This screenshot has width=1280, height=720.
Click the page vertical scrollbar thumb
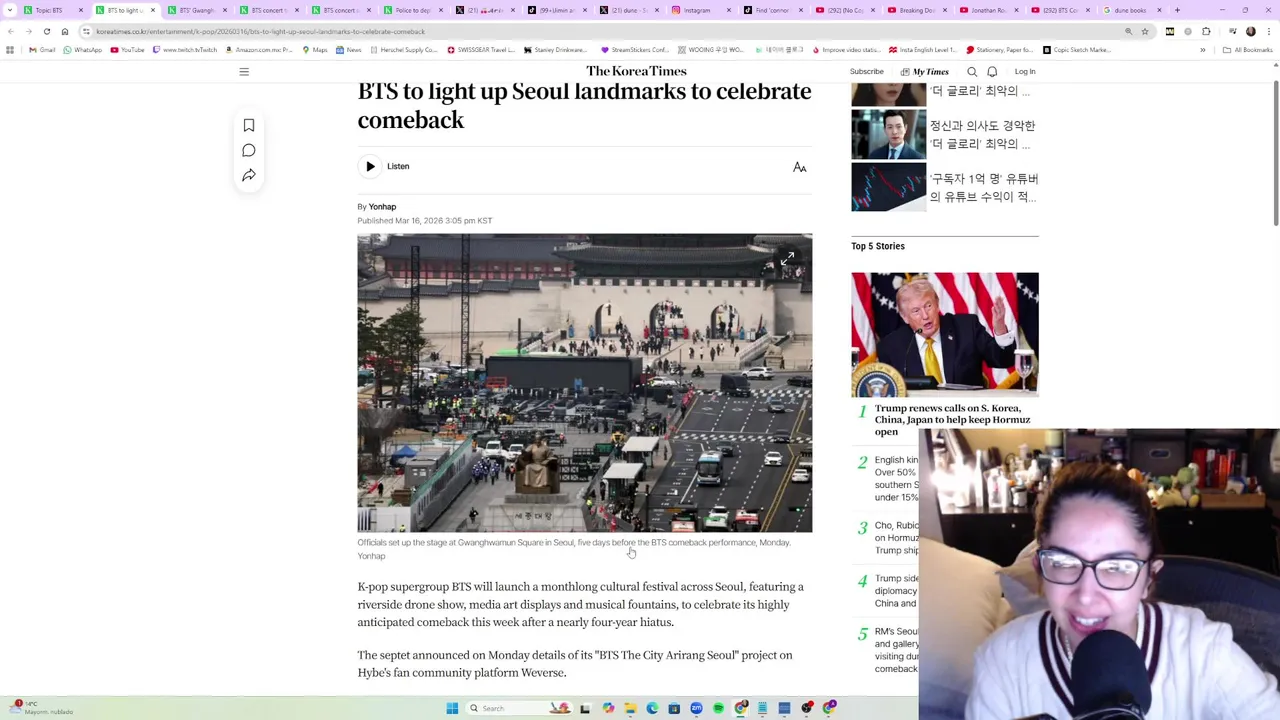(x=1275, y=152)
